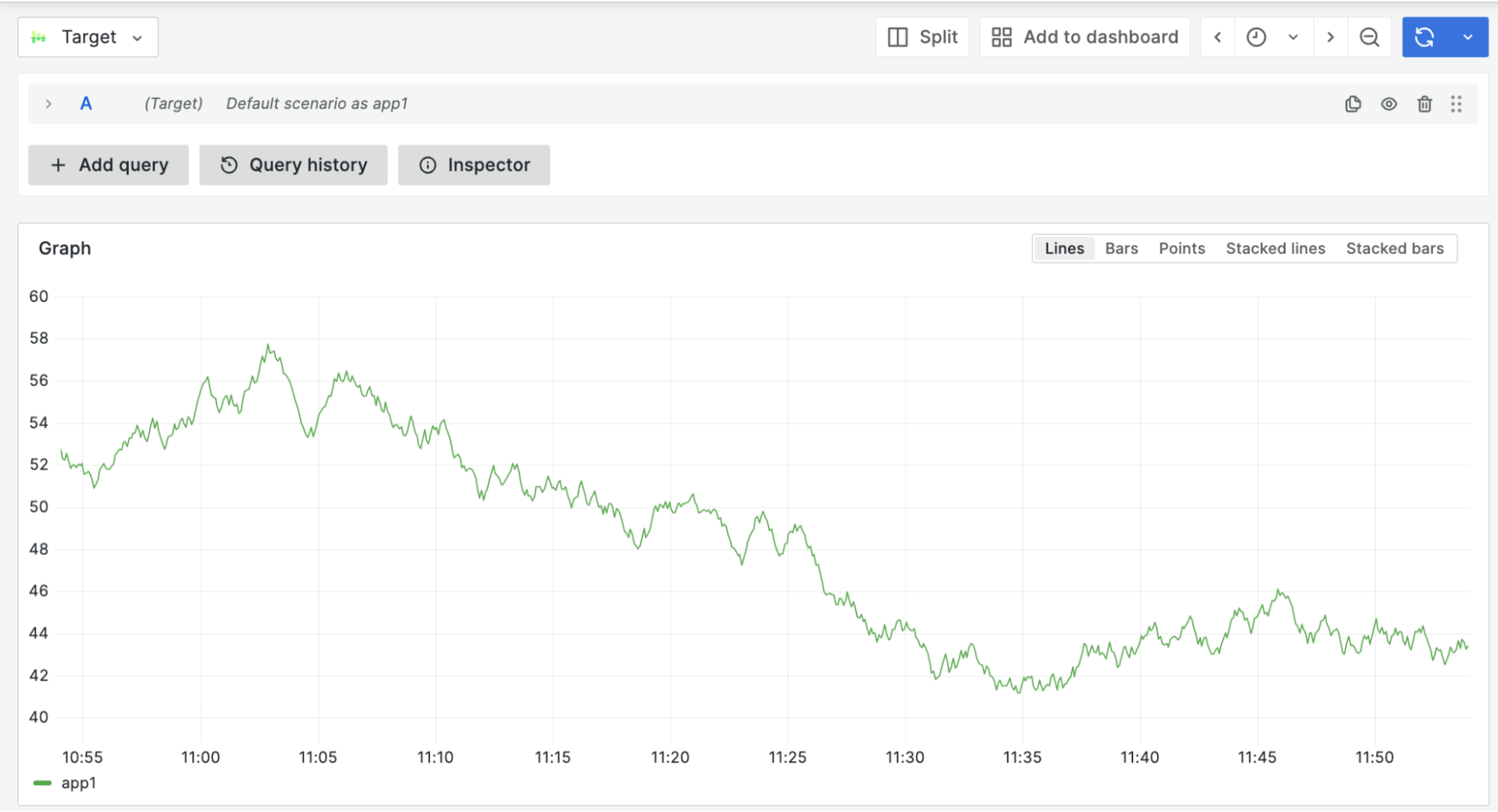
Task: Delete query A with the trash icon
Action: 1425,103
